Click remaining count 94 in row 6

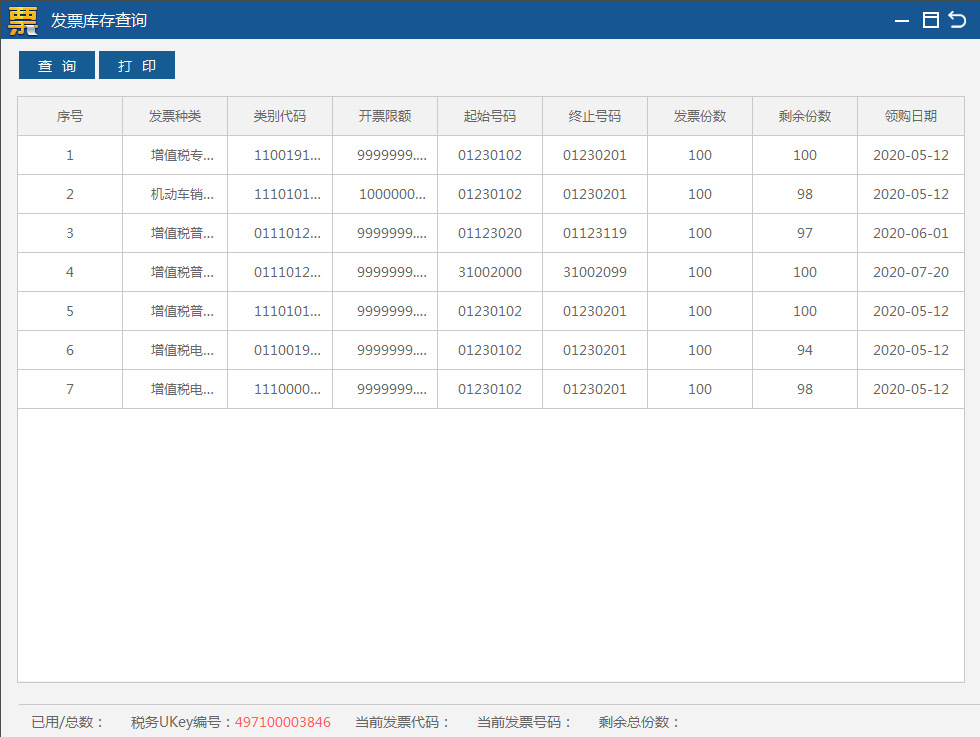click(805, 350)
